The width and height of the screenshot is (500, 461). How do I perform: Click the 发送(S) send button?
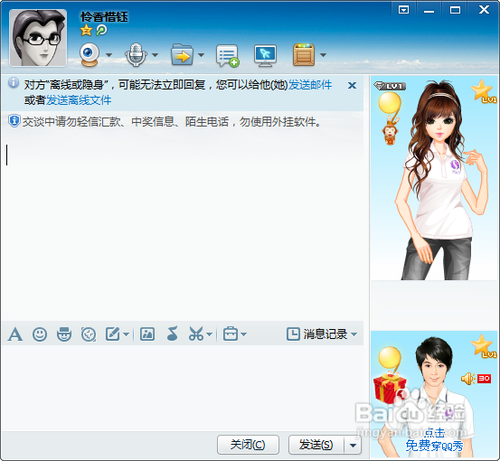(x=316, y=445)
